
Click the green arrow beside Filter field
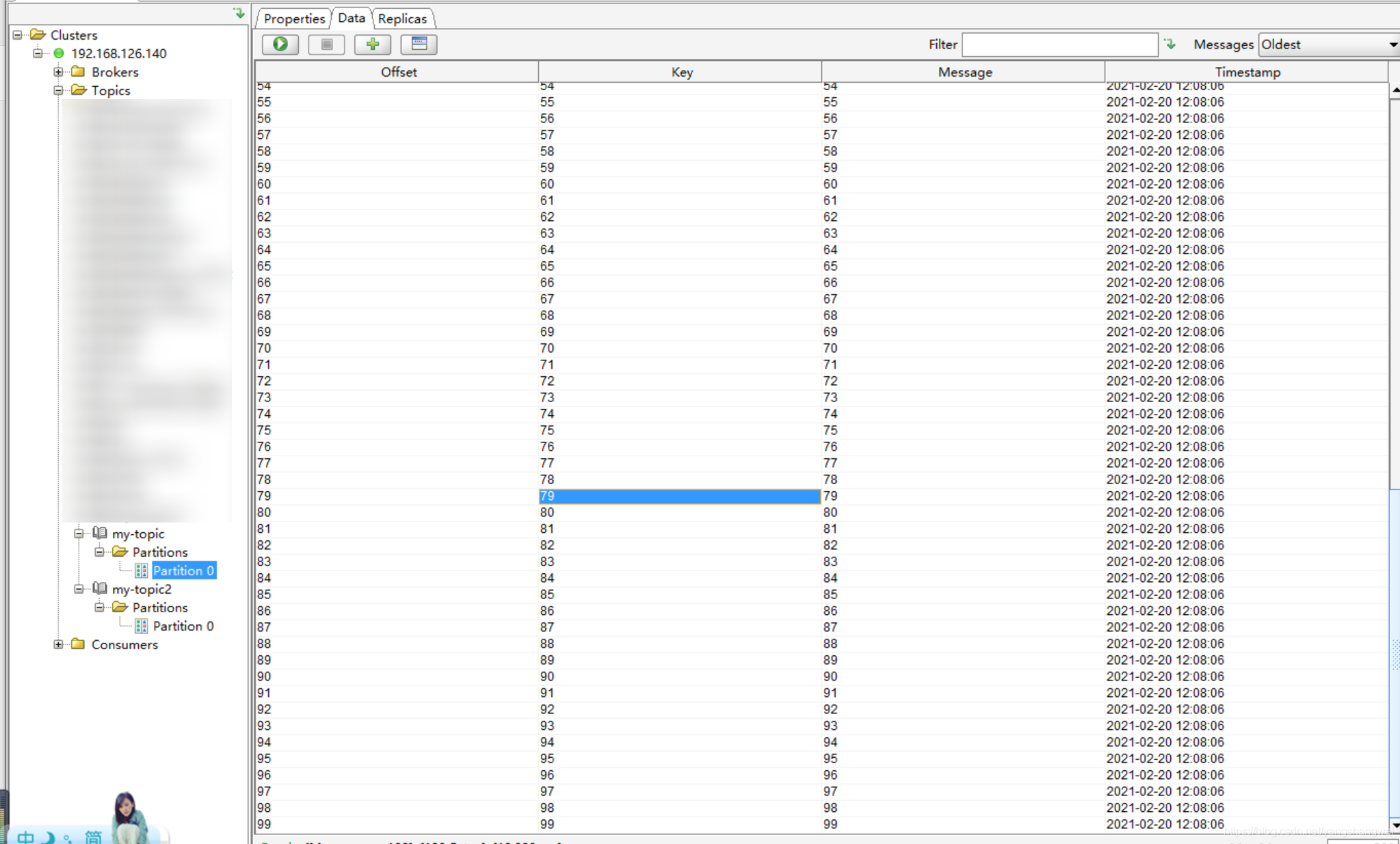1170,44
